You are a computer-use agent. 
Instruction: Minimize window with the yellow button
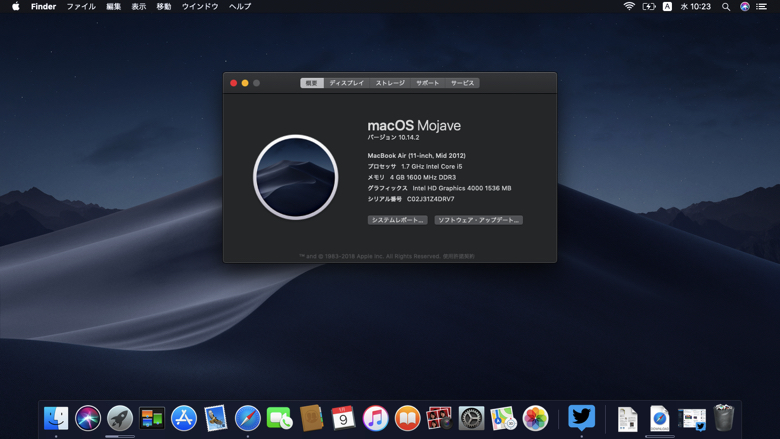tap(245, 83)
